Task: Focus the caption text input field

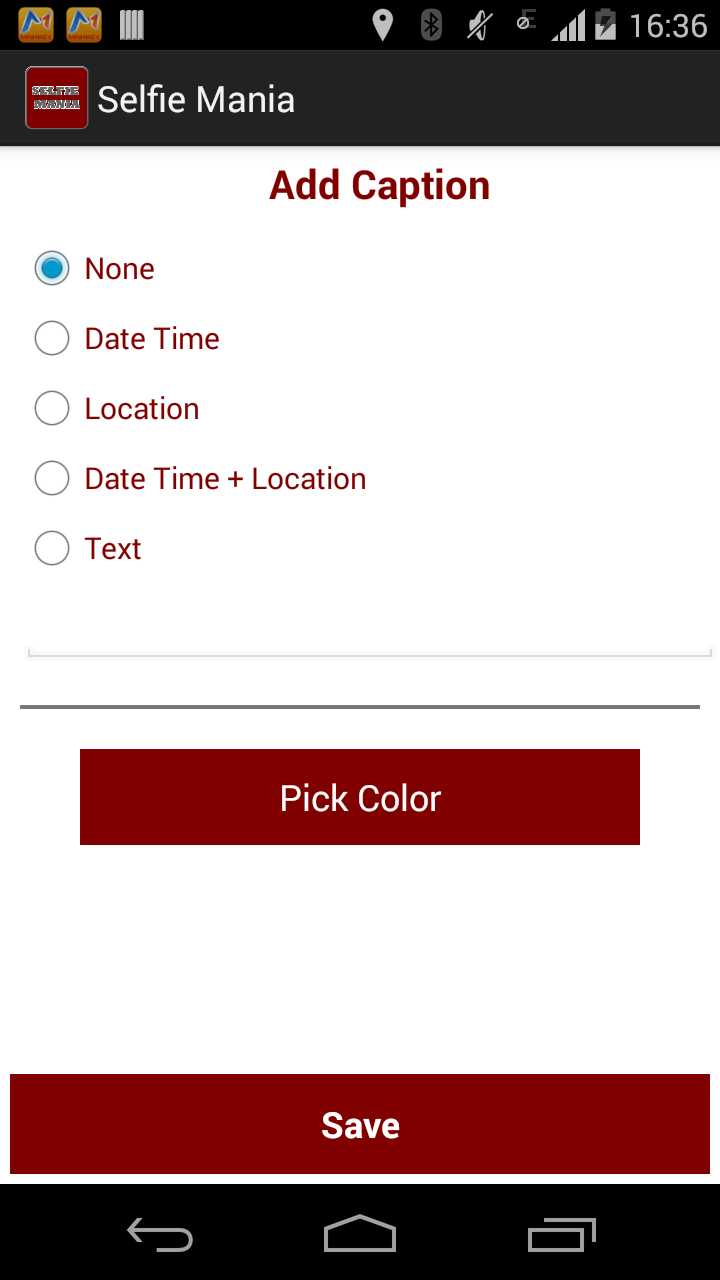Action: [x=368, y=630]
